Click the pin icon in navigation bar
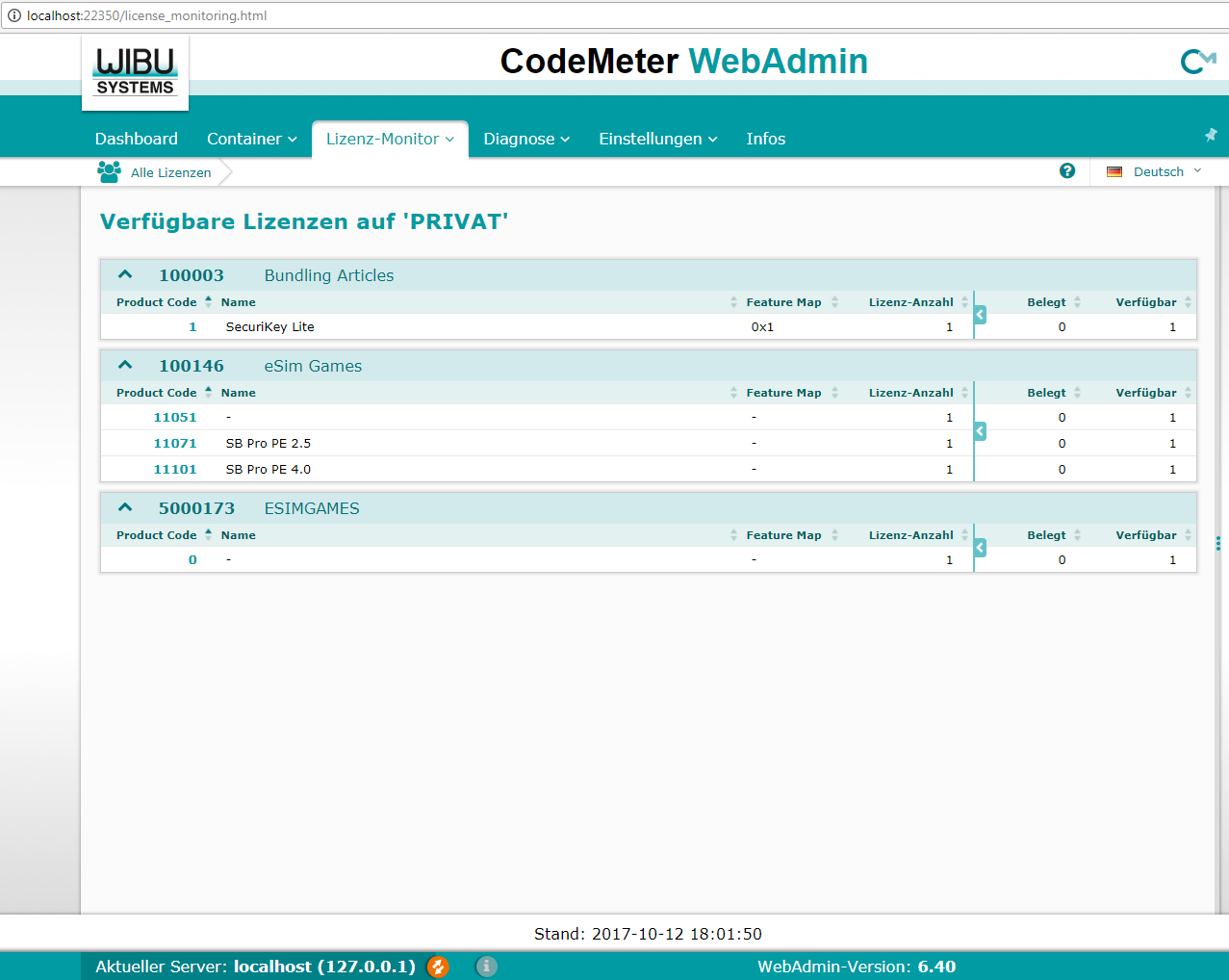The image size is (1229, 980). click(x=1211, y=135)
